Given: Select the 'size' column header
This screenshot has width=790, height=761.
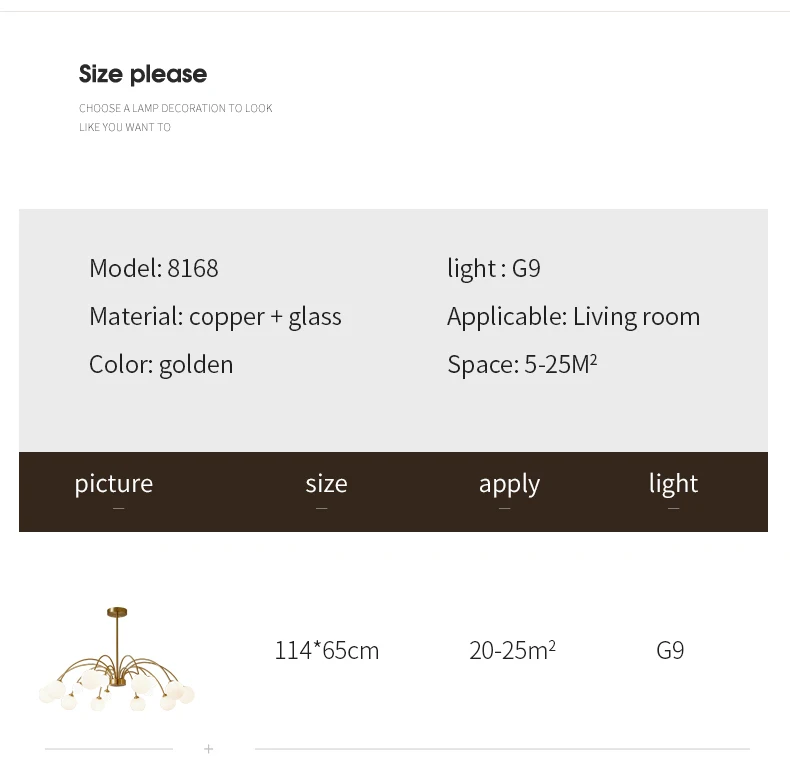Looking at the screenshot, I should [326, 484].
